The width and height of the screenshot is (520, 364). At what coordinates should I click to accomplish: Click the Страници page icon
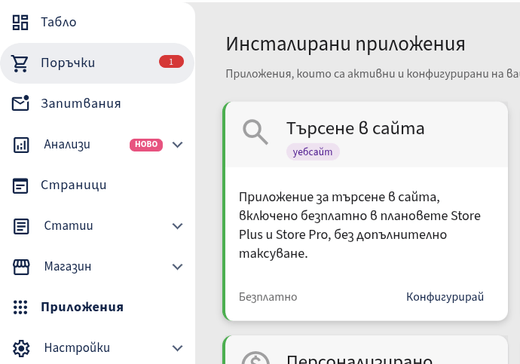click(x=21, y=185)
